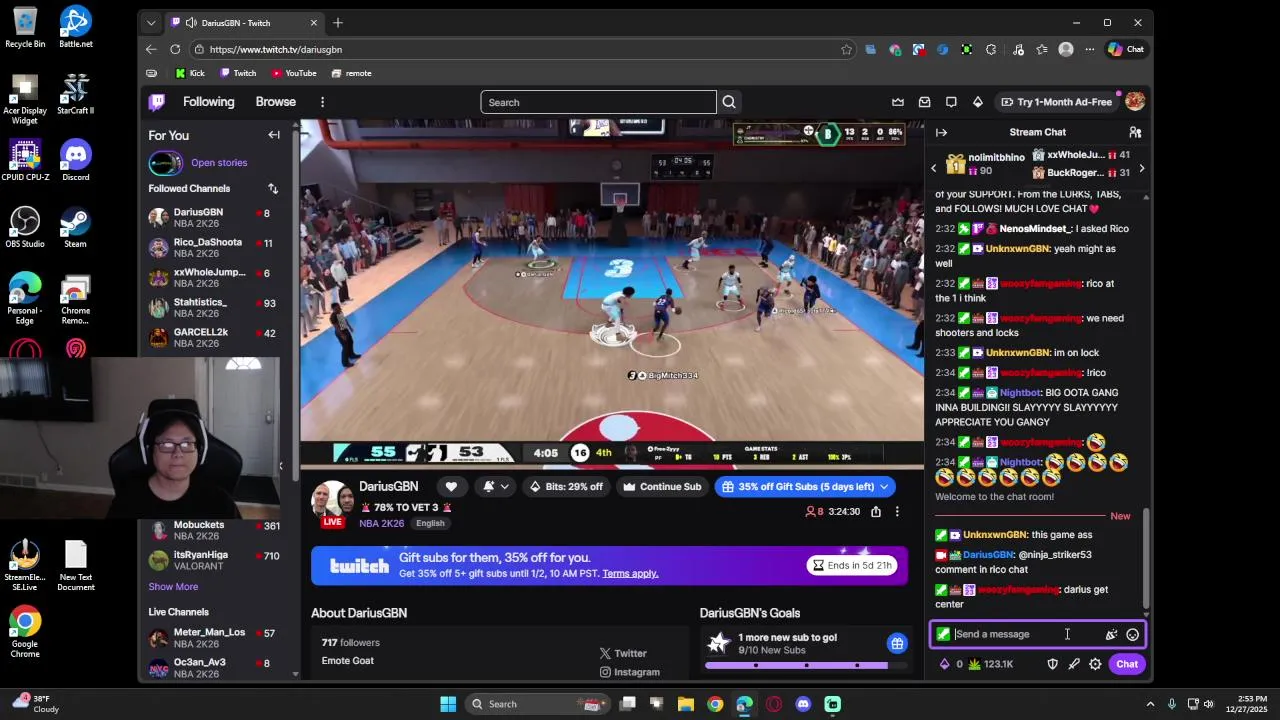1280x720 pixels.
Task: Open the Terms apply link
Action: point(630,574)
